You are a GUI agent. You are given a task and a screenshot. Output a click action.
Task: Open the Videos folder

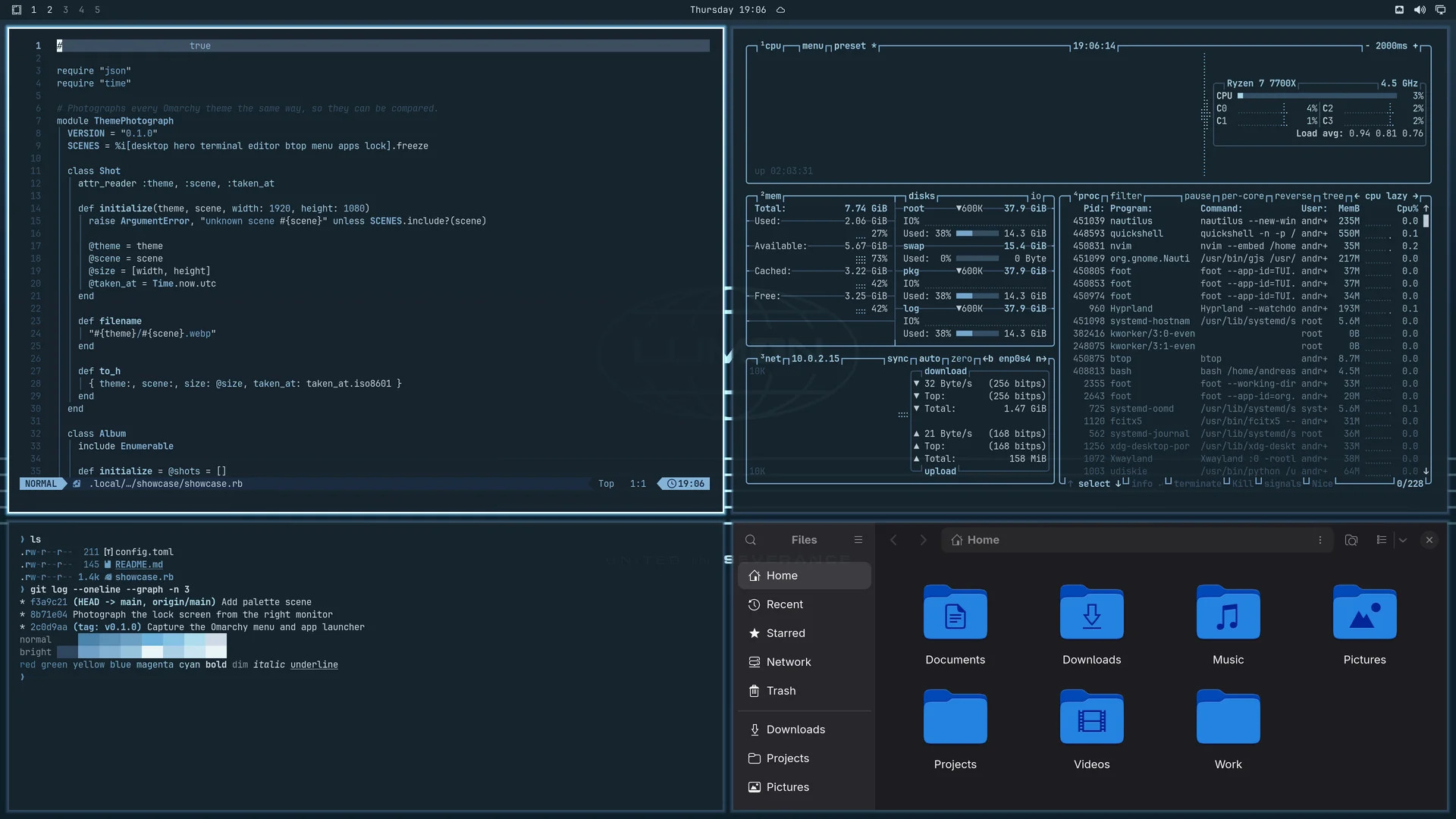pos(1092,730)
